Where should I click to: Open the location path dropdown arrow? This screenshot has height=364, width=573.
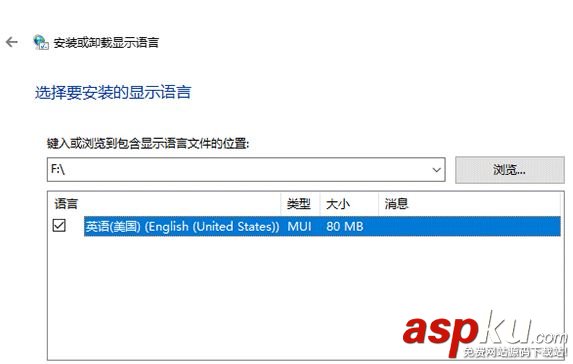436,170
